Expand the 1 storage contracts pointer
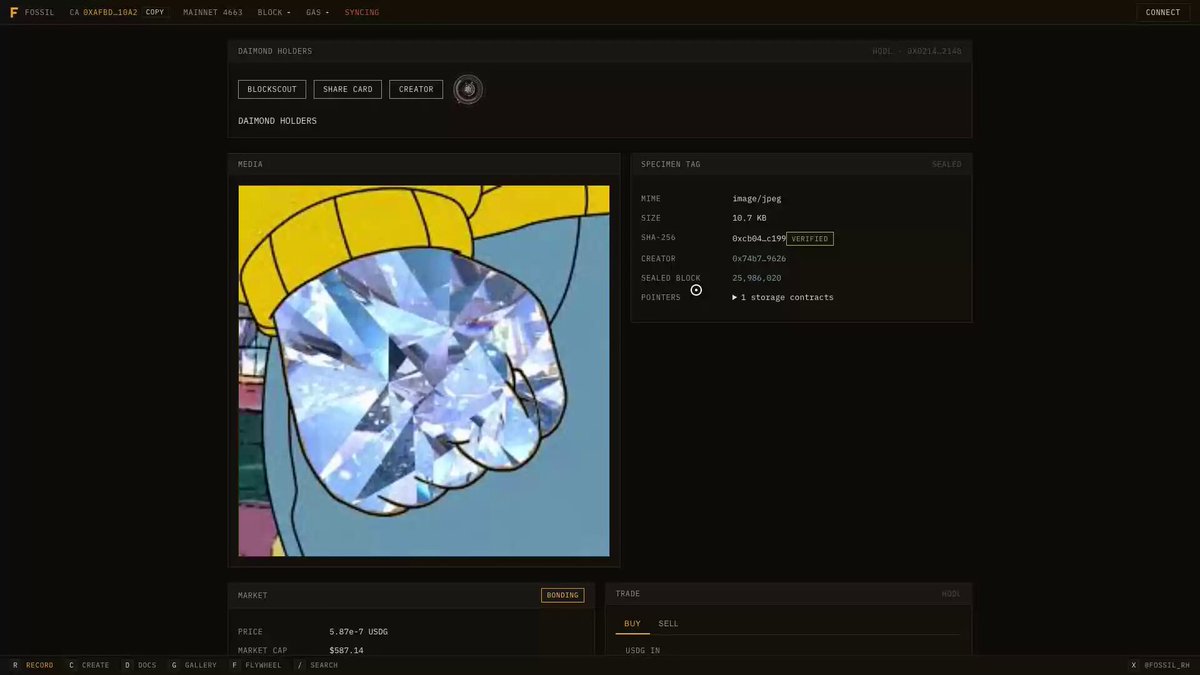Viewport: 1200px width, 675px height. click(783, 297)
